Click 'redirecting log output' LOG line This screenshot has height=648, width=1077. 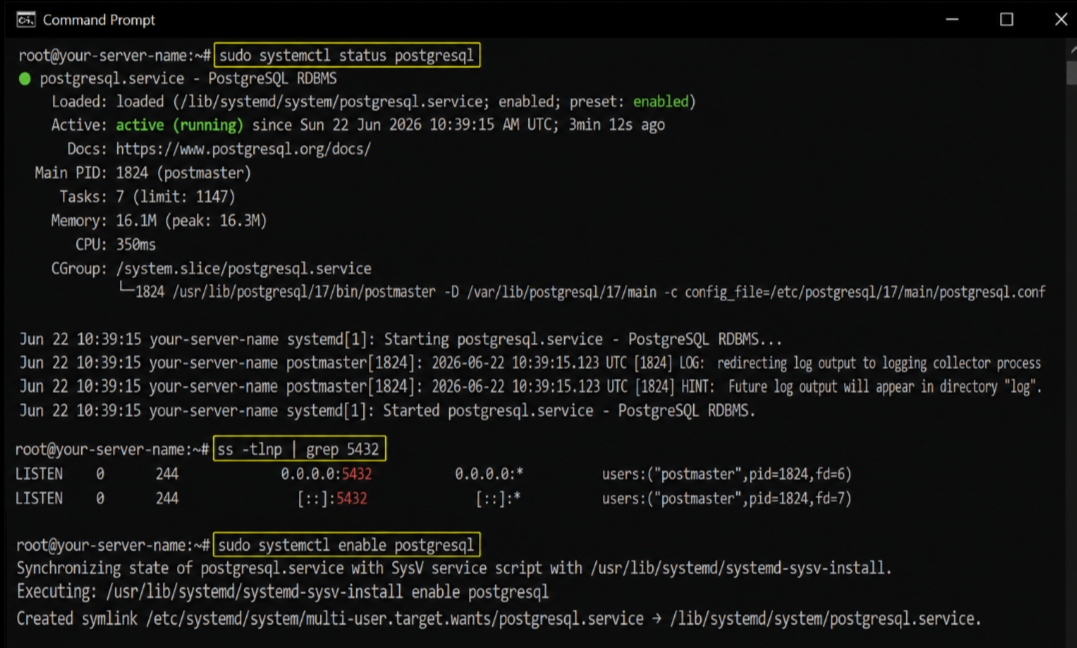click(x=530, y=363)
